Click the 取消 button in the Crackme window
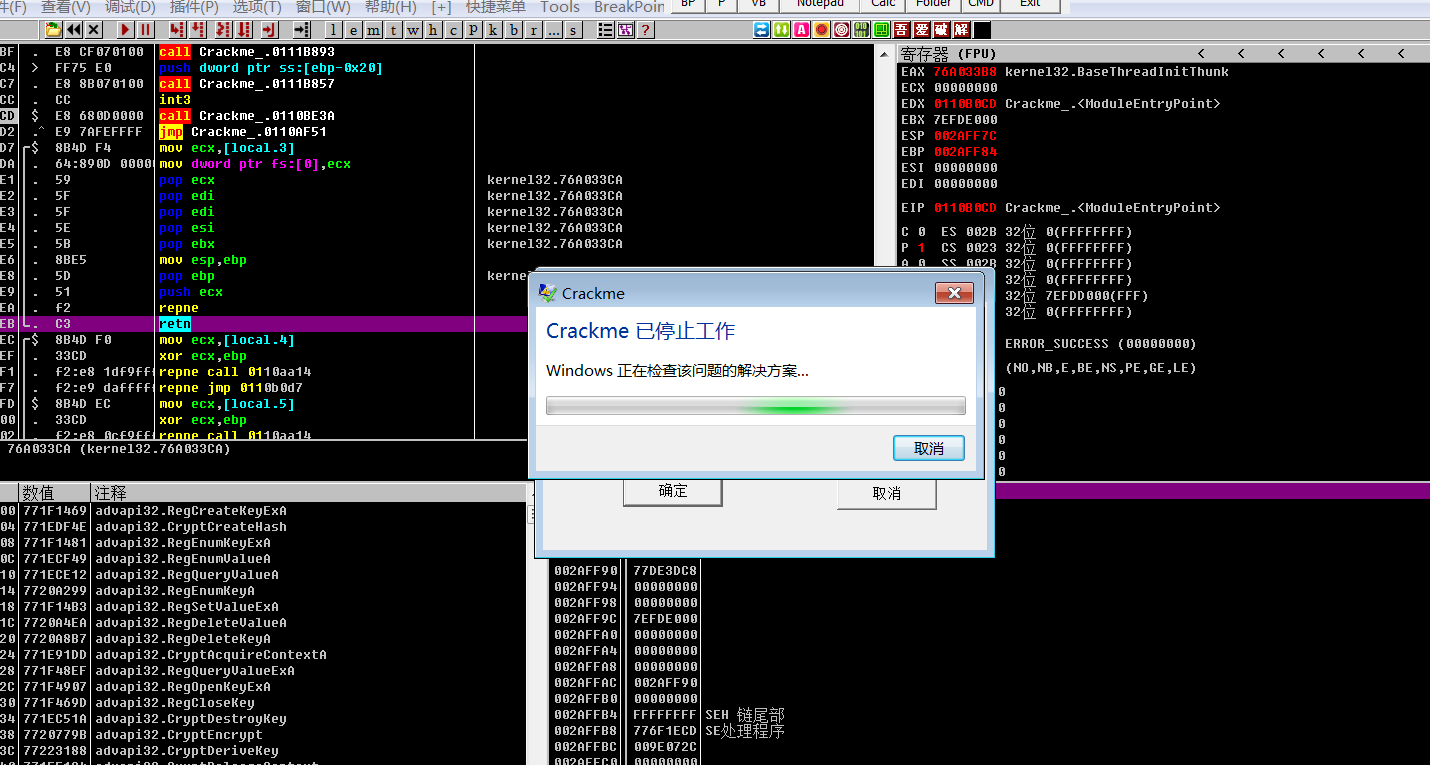Image resolution: width=1430 pixels, height=765 pixels. pyautogui.click(x=887, y=493)
